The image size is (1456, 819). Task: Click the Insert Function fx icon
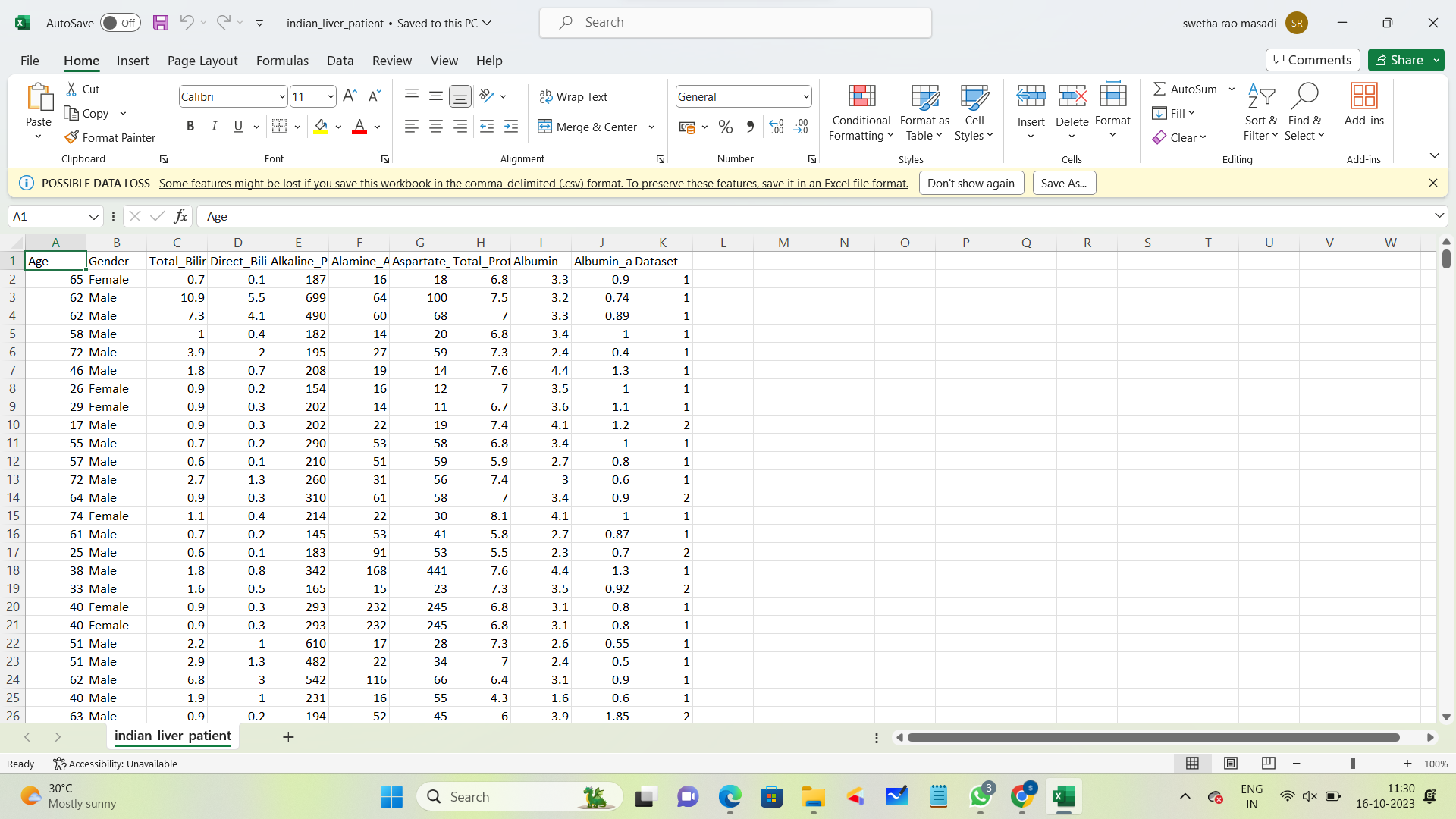click(180, 216)
